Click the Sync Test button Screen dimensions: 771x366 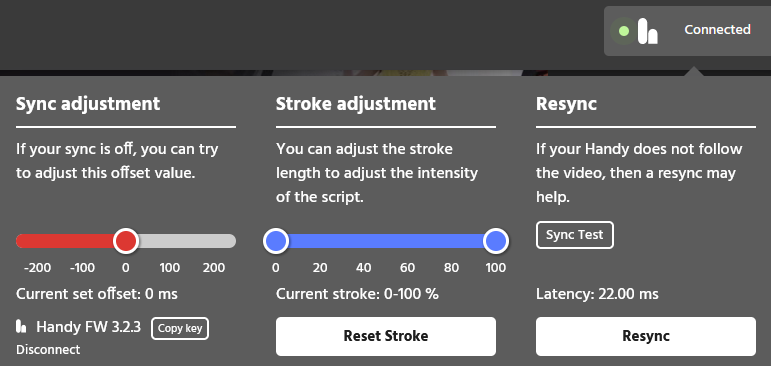574,235
